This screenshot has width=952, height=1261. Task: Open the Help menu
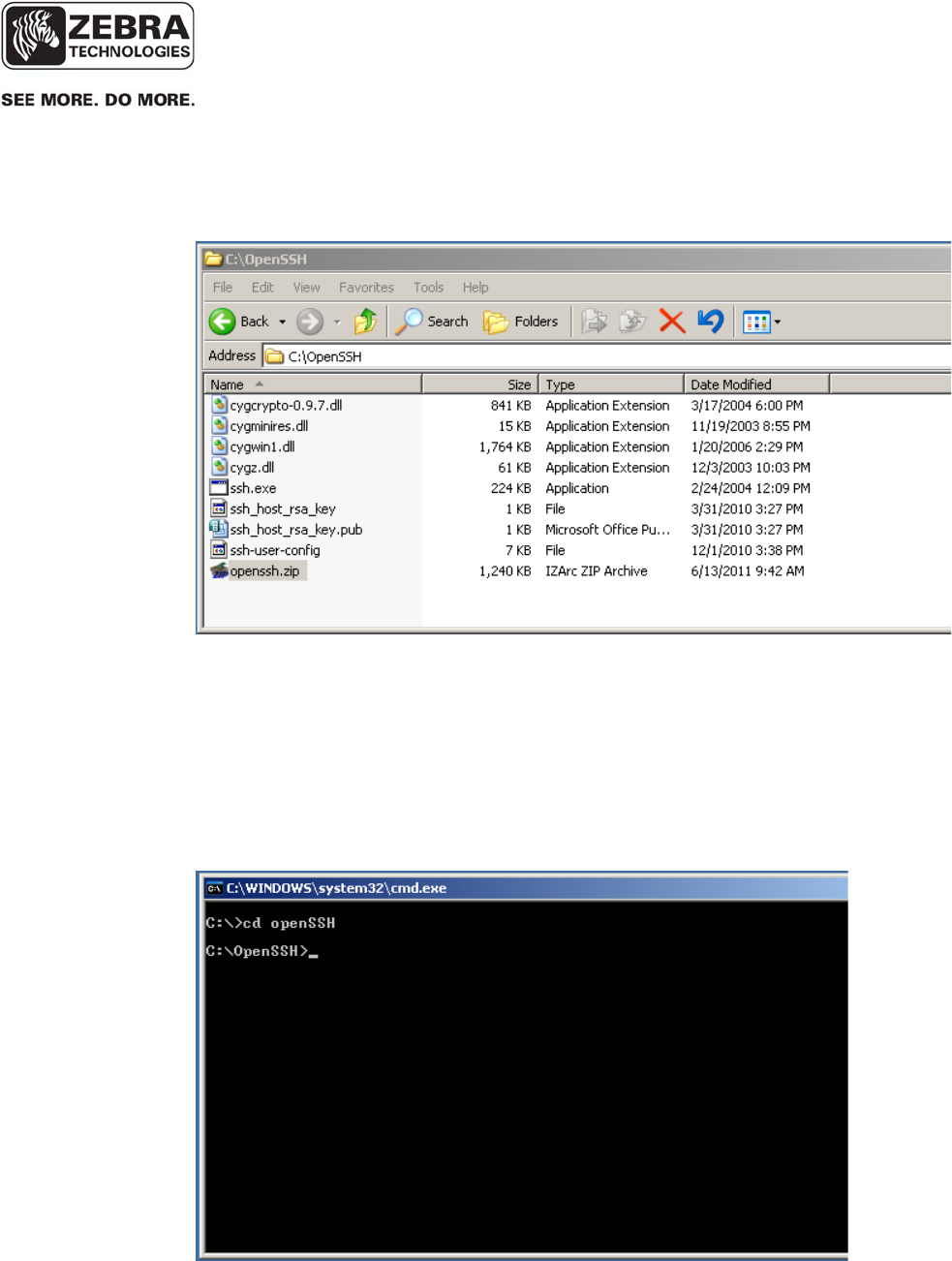click(476, 288)
